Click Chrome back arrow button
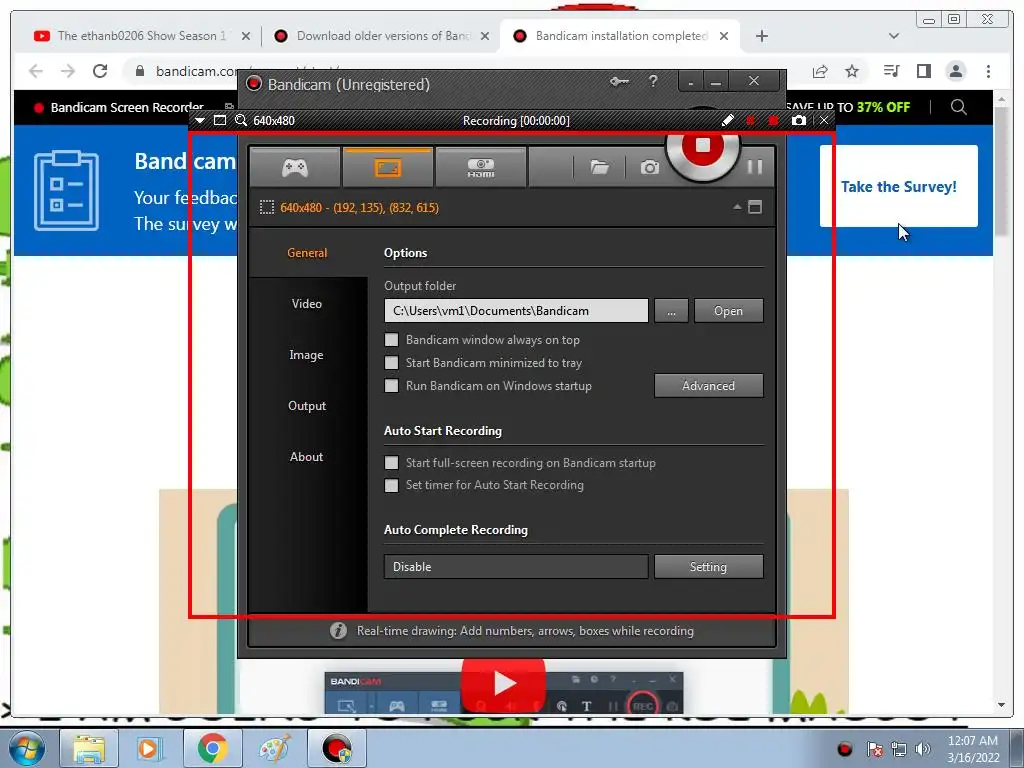 tap(36, 71)
